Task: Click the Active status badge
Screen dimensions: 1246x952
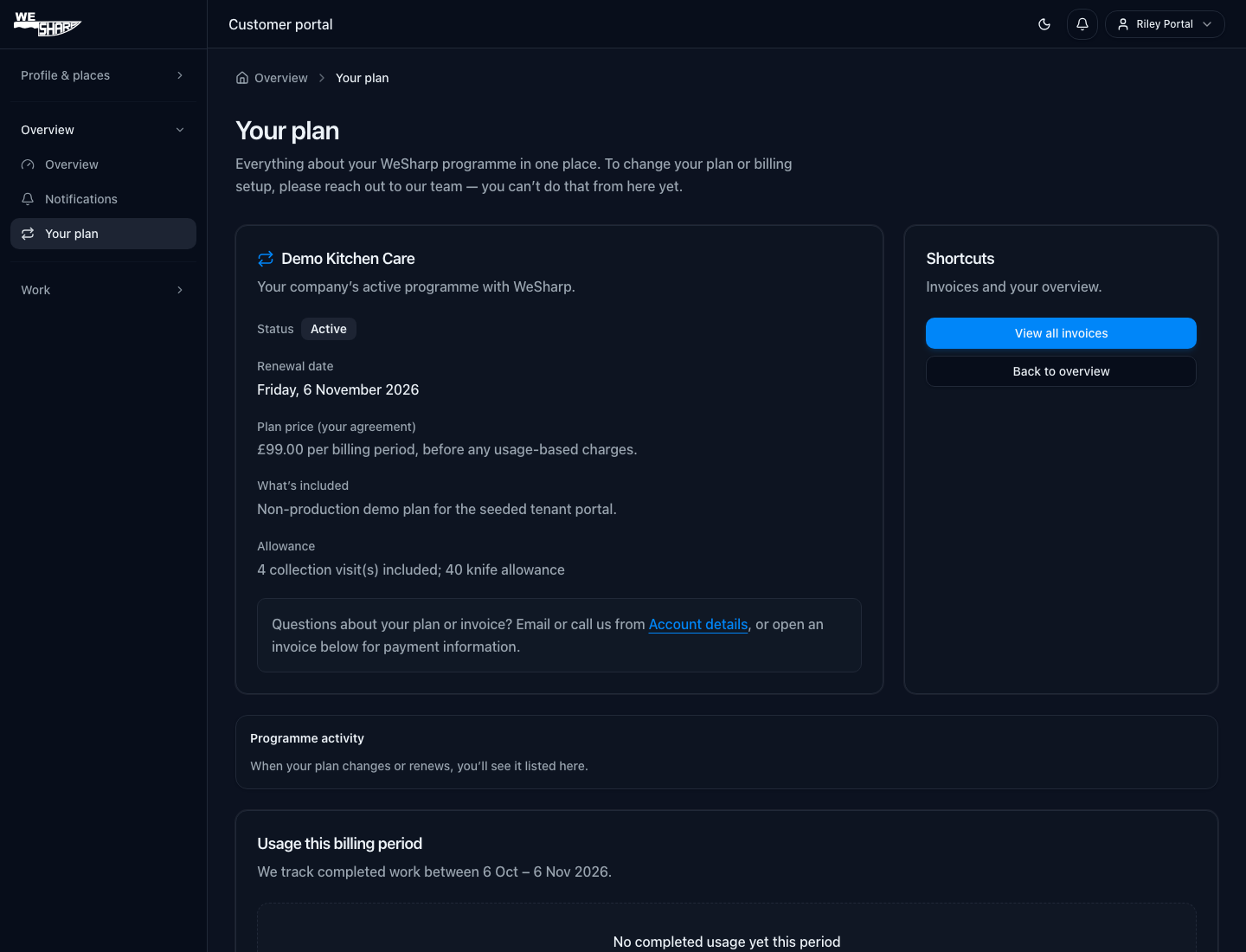Action: pyautogui.click(x=329, y=329)
